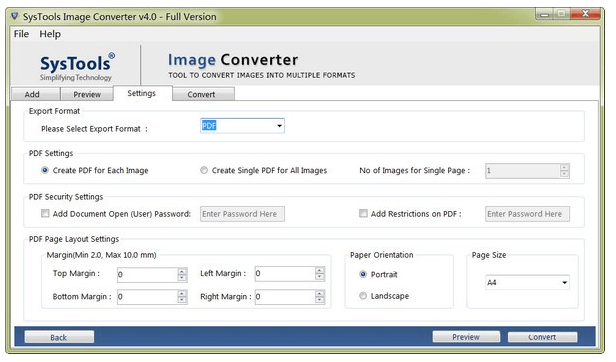The width and height of the screenshot is (616, 362).
Task: Increase Top Margin with up arrow
Action: 182,271
